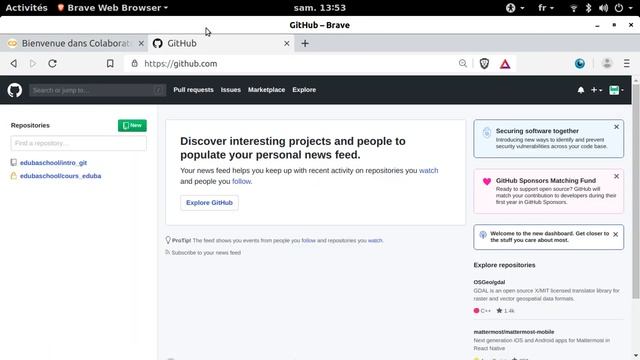
Task: Open the edubaschool/intro_git repository
Action: 53,162
